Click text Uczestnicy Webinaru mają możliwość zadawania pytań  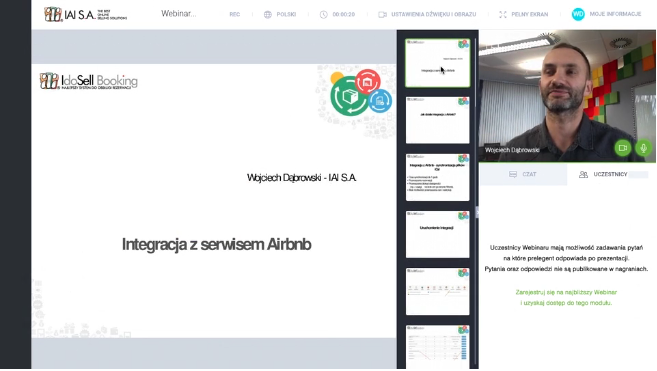(566, 247)
